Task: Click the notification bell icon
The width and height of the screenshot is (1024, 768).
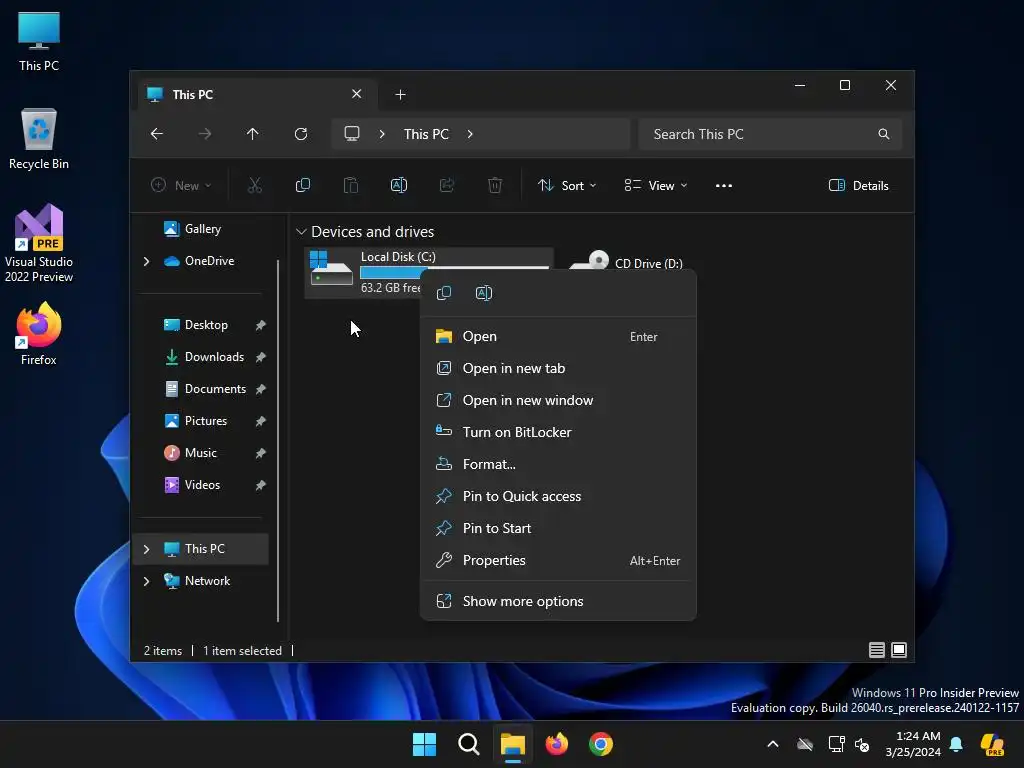Action: (x=956, y=744)
